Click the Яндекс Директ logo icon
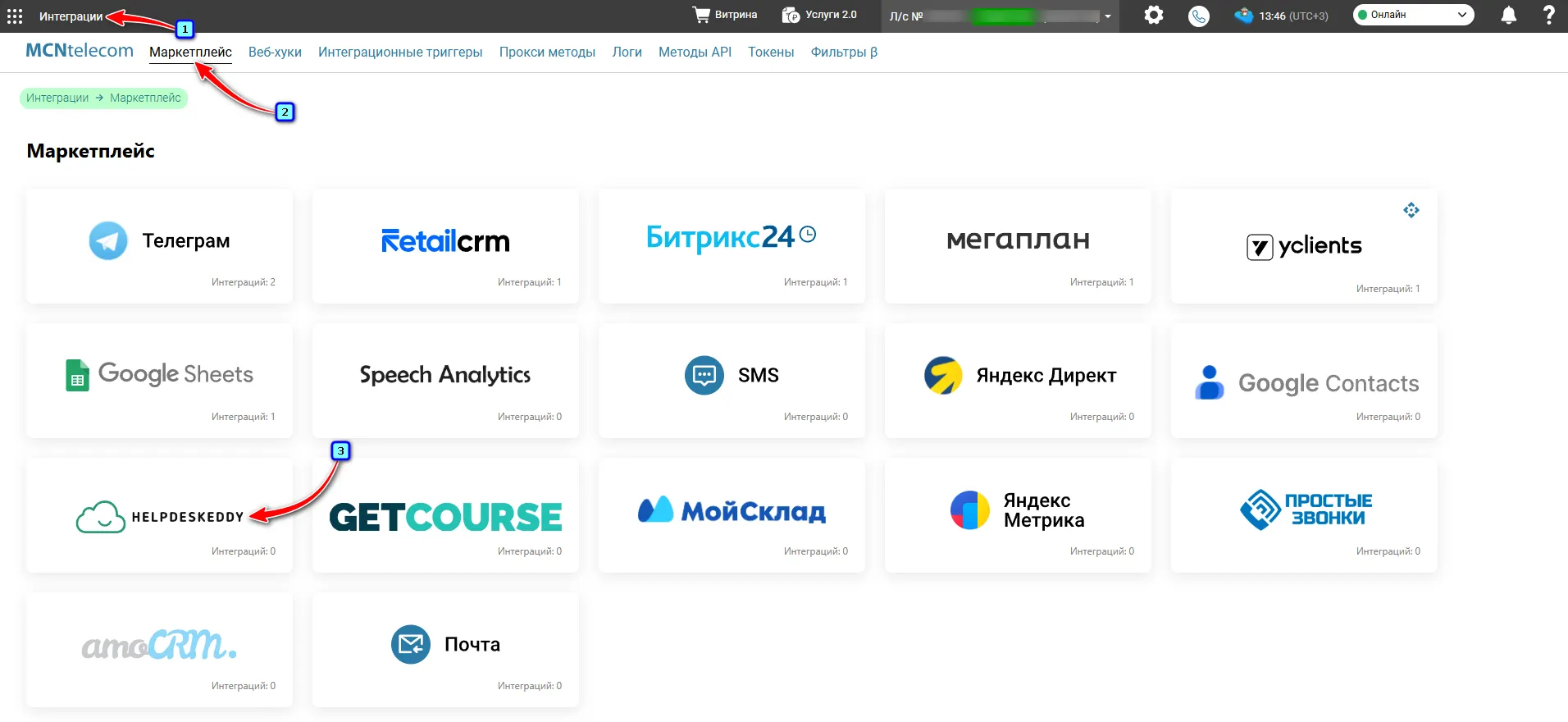This screenshot has width=1568, height=722. click(x=943, y=375)
